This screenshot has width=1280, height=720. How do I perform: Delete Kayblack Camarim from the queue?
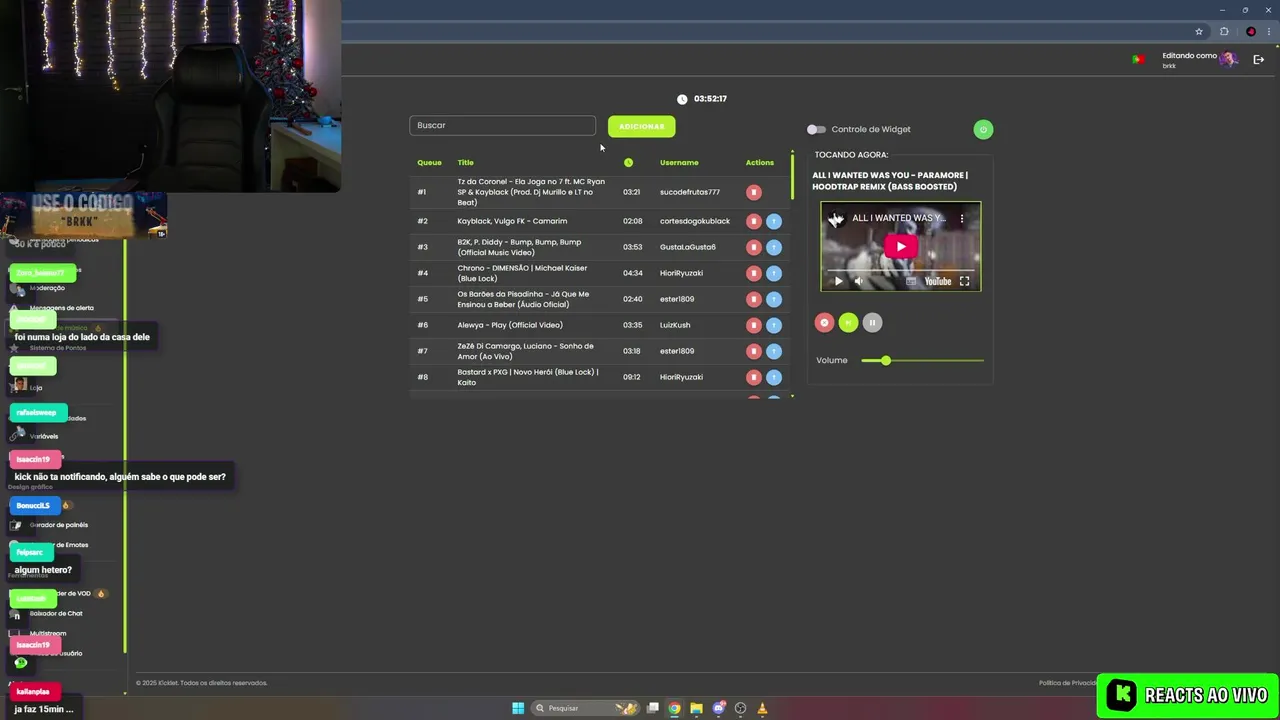click(754, 221)
